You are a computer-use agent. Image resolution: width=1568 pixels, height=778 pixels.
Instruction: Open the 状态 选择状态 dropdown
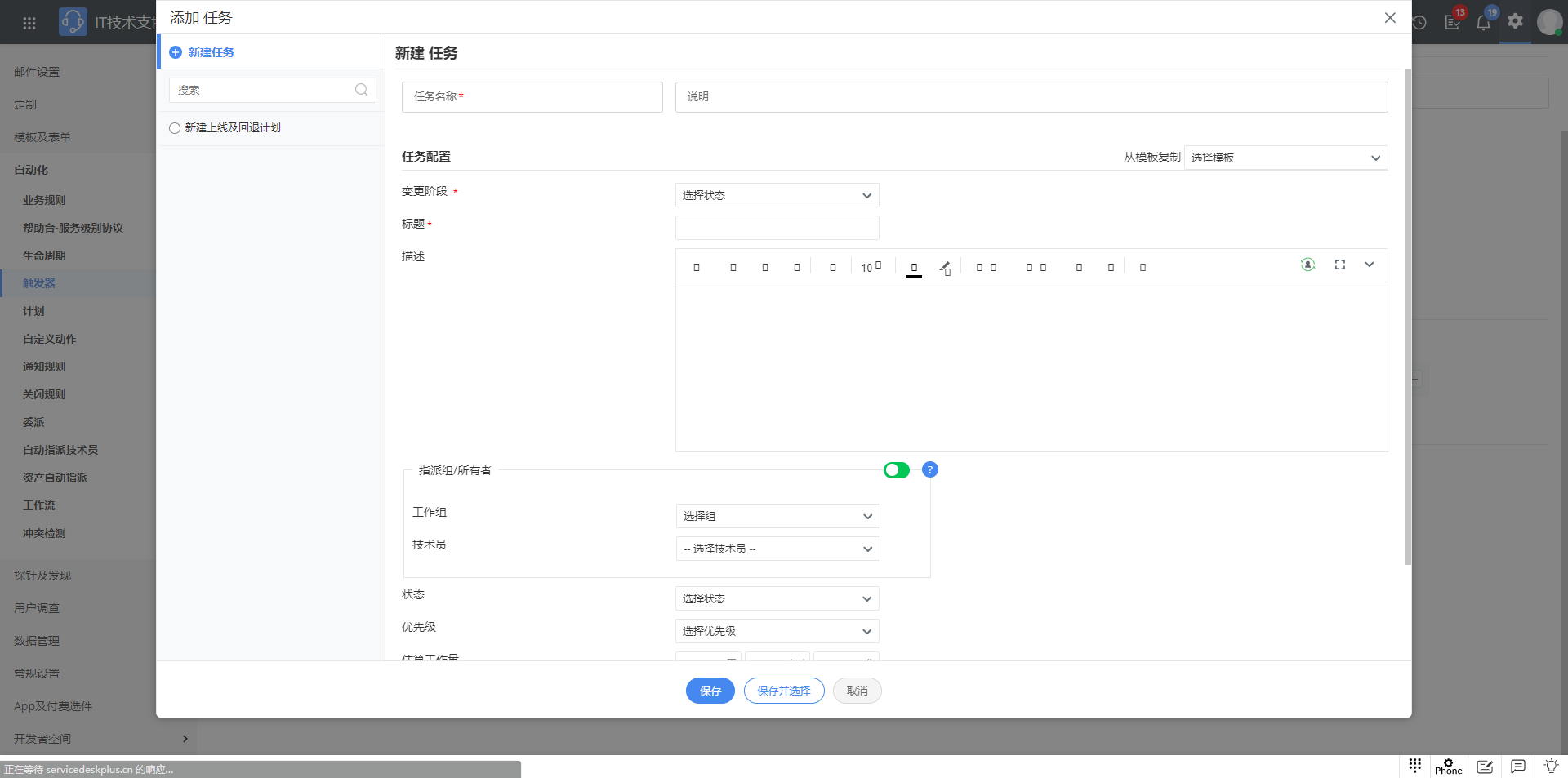point(777,598)
